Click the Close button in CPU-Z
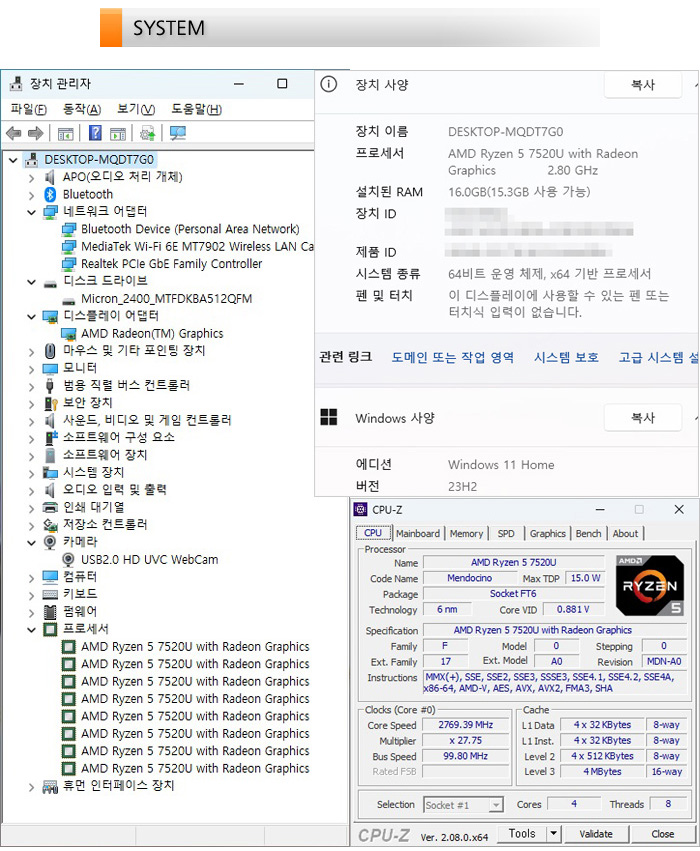Viewport: 700px width, 851px height. click(x=663, y=834)
